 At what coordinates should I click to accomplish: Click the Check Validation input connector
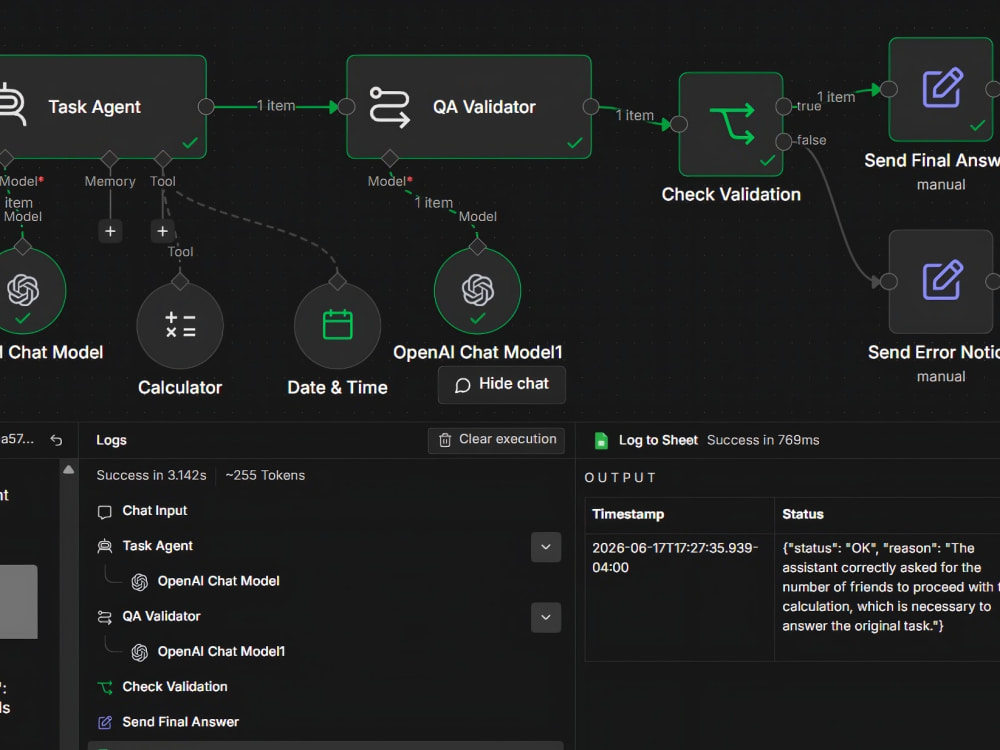[679, 124]
